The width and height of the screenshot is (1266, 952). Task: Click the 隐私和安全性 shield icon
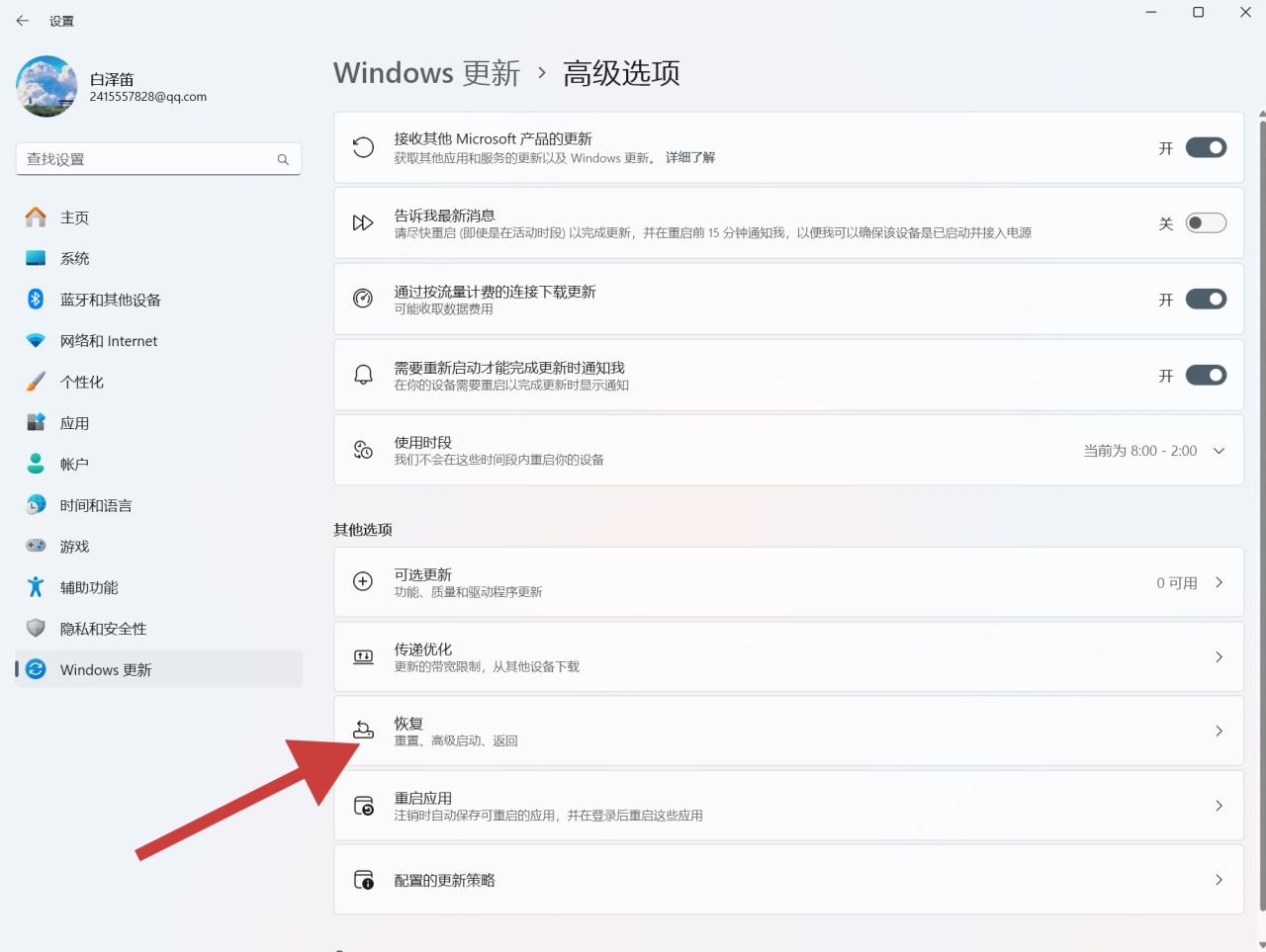pos(36,629)
